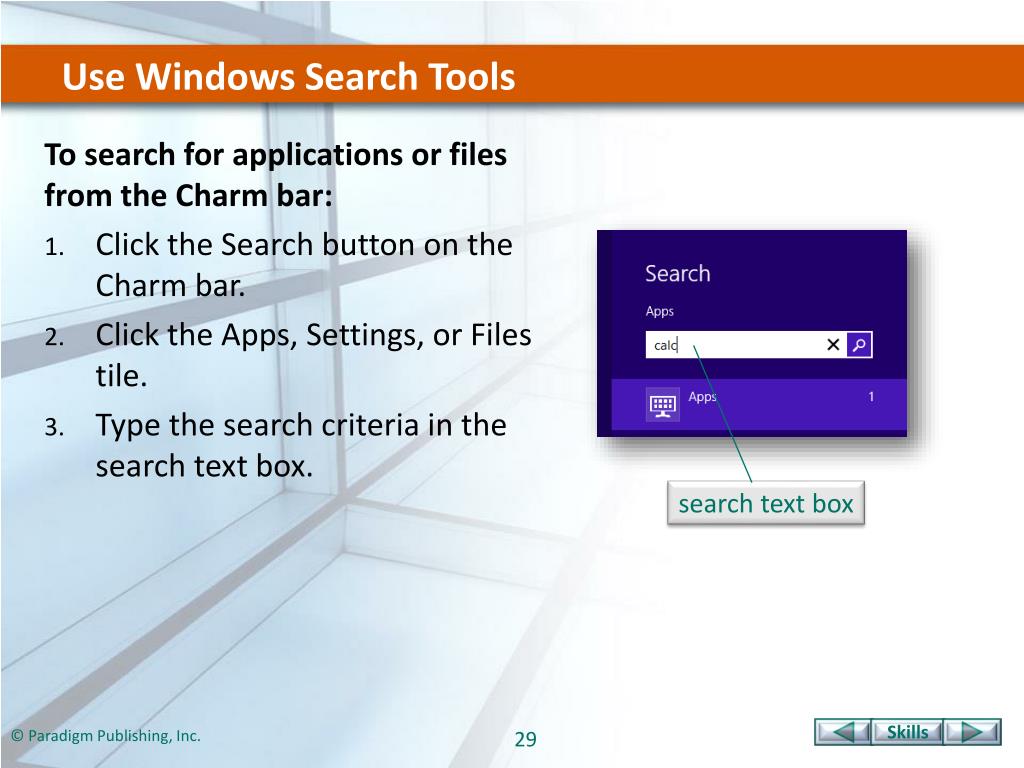Click the bold heading about searching from Charm bar
This screenshot has height=768, width=1024.
[x=276, y=174]
